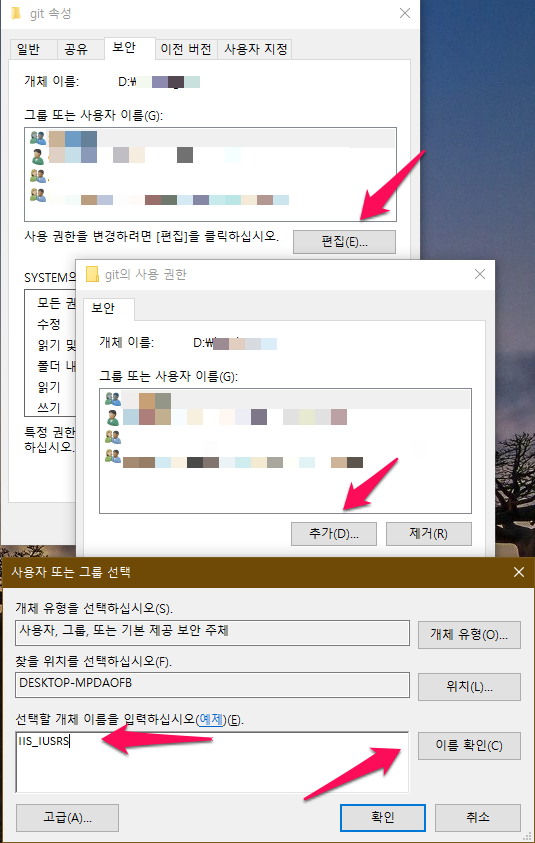The image size is (535, 843).
Task: Select the single-user icon in permissions dialog user list
Action: 113,418
